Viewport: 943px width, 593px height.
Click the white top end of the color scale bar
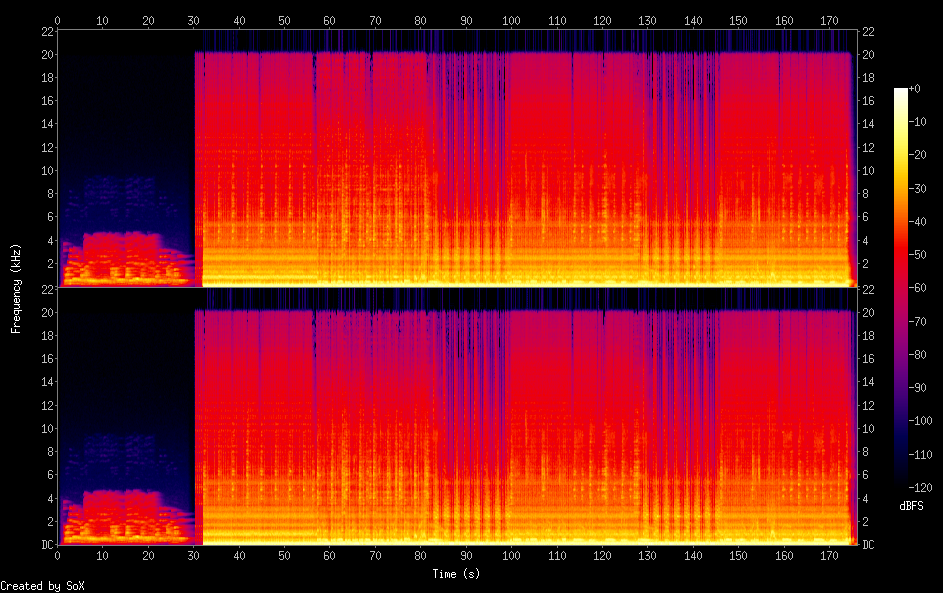901,91
